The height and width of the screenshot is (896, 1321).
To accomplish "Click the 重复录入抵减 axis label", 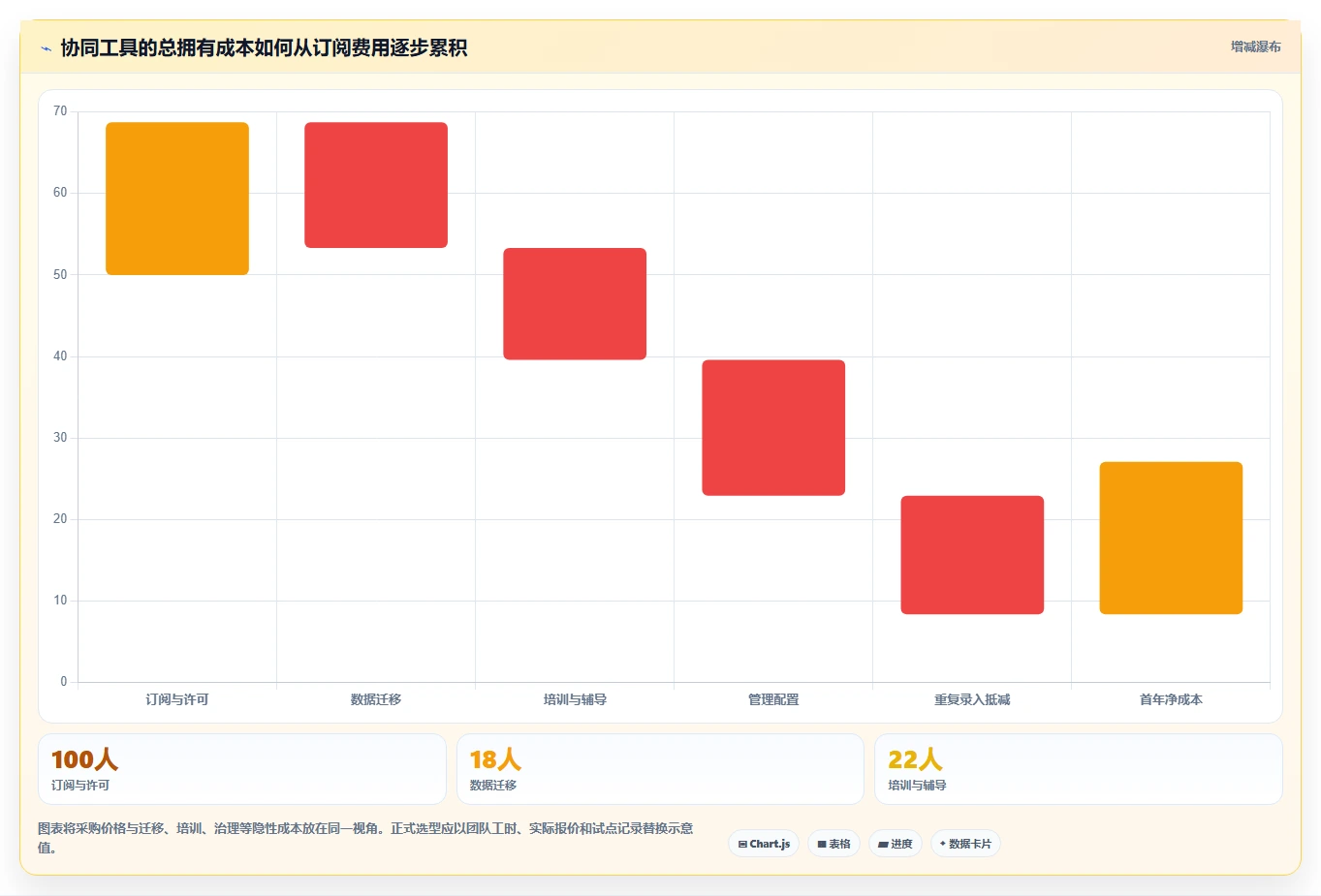I will [x=972, y=699].
